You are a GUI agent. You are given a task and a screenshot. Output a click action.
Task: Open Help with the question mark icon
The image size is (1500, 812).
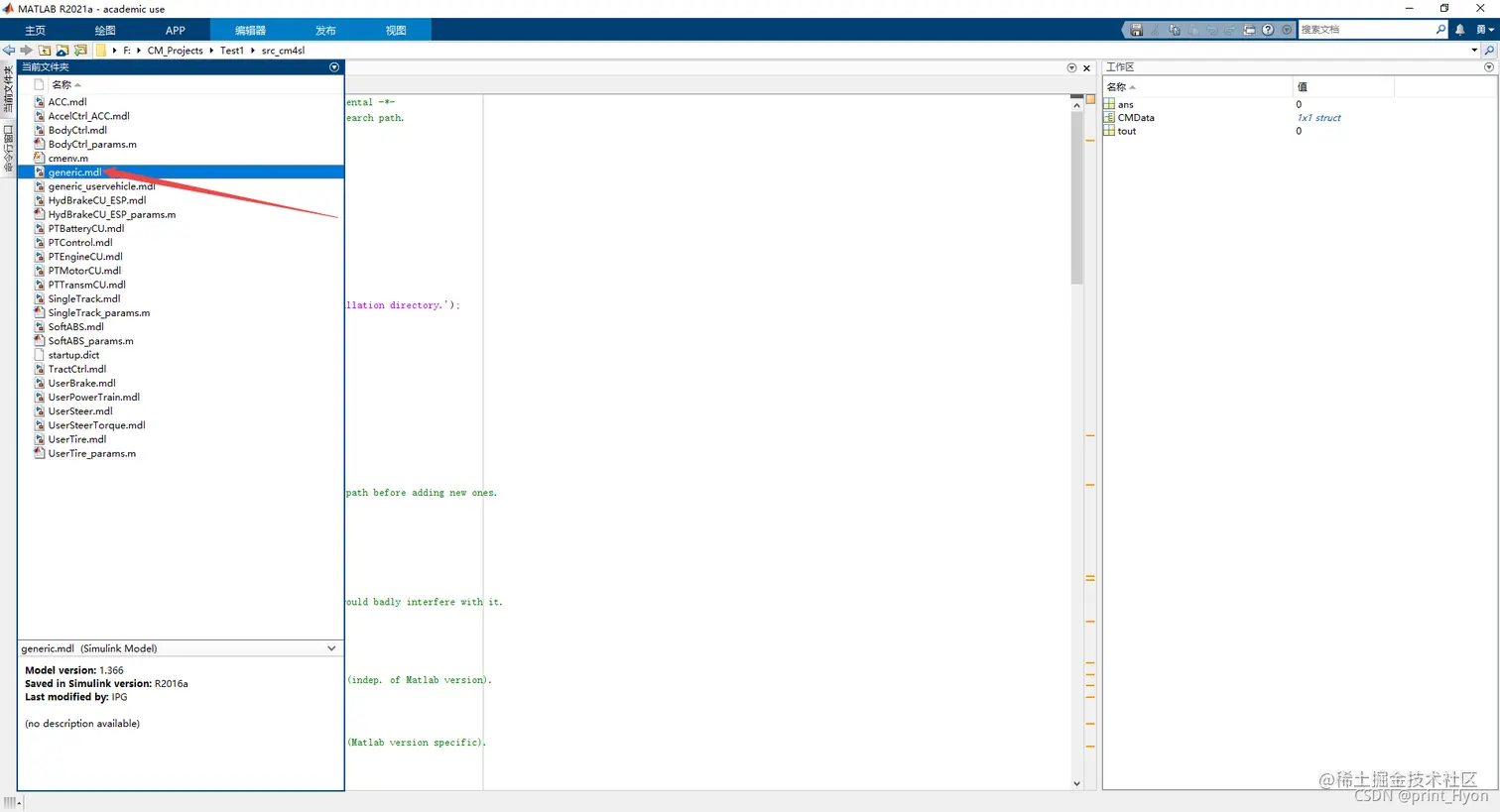[x=1268, y=30]
